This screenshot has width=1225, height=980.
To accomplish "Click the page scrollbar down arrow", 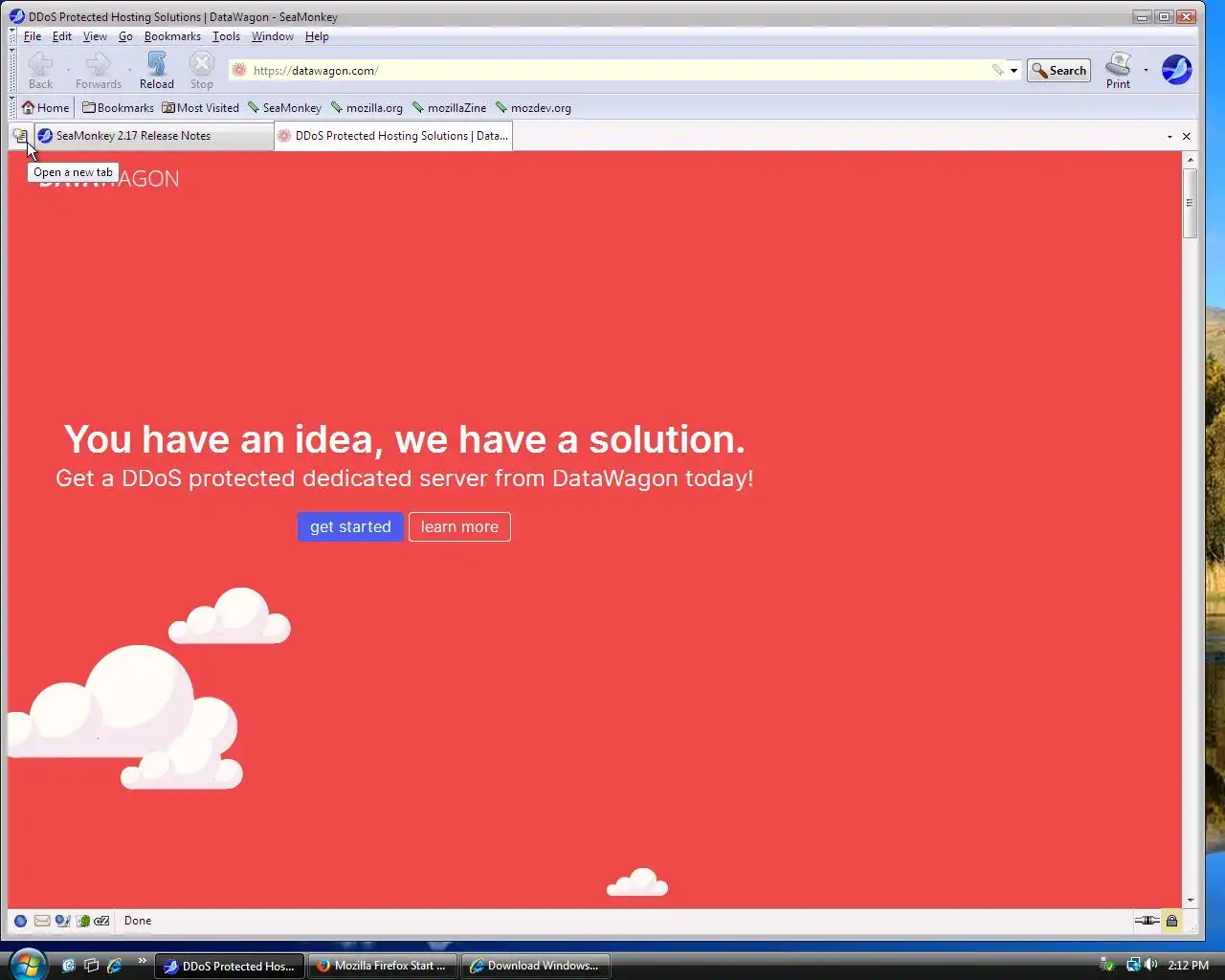I will pos(1191,900).
